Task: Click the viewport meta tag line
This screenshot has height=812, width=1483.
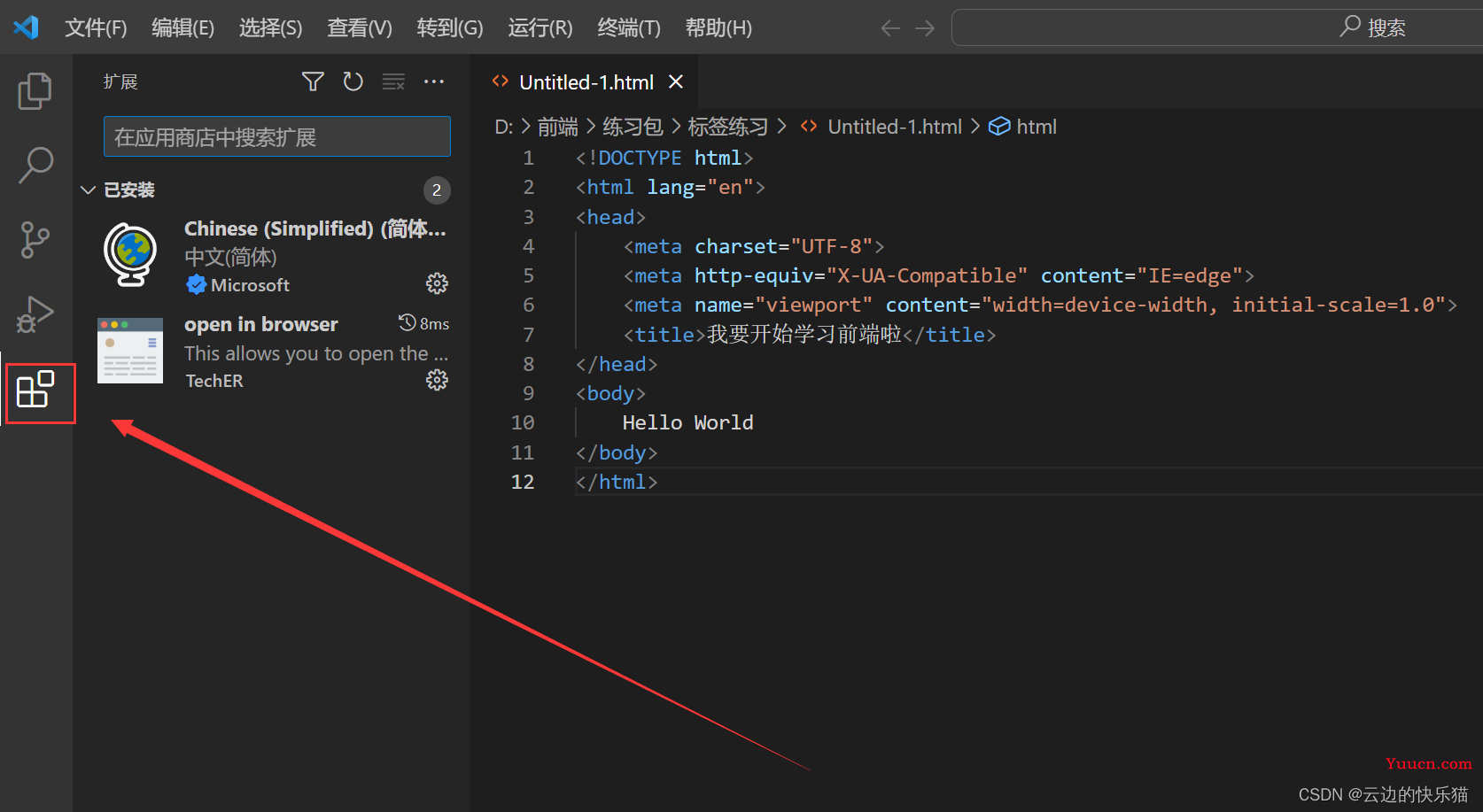Action: pyautogui.click(x=1040, y=305)
